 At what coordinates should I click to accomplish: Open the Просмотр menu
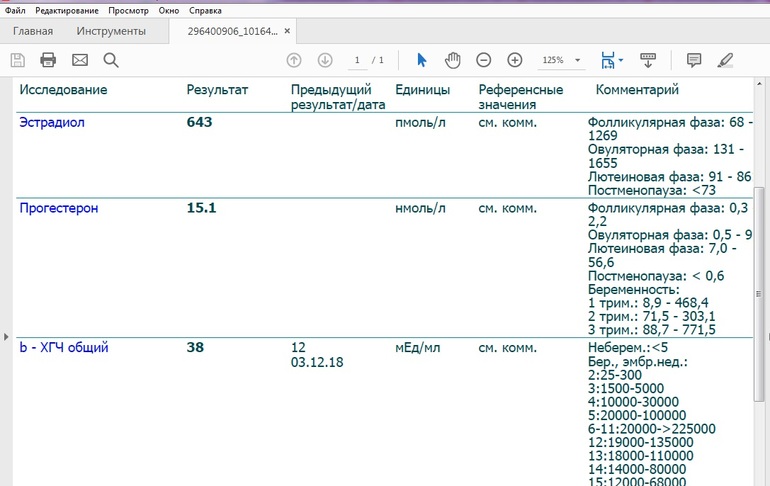tap(128, 10)
